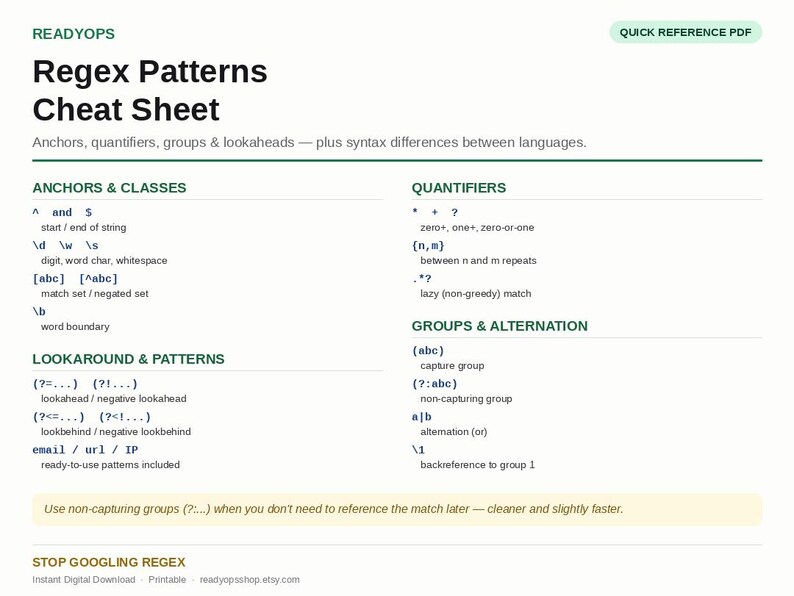Click the '(abc)' capture group pattern
This screenshot has height=596, width=794.
pyautogui.click(x=428, y=351)
